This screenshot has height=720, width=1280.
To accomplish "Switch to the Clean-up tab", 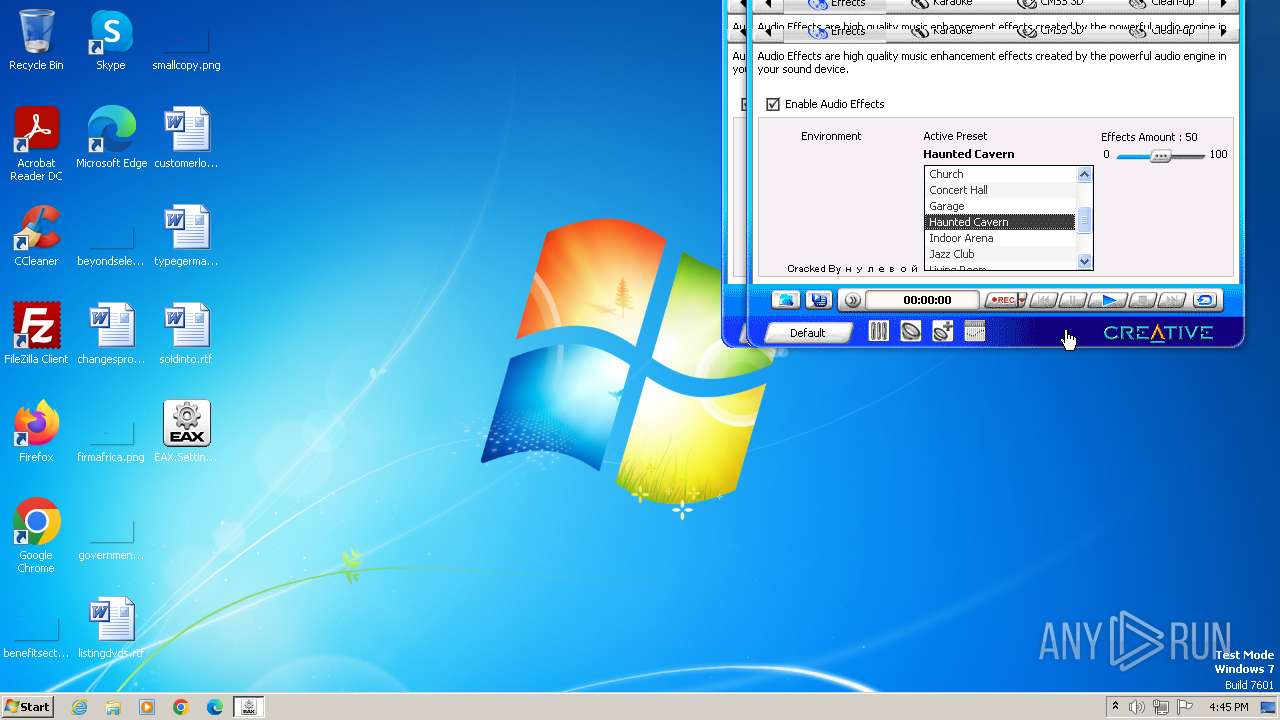I will [1163, 31].
